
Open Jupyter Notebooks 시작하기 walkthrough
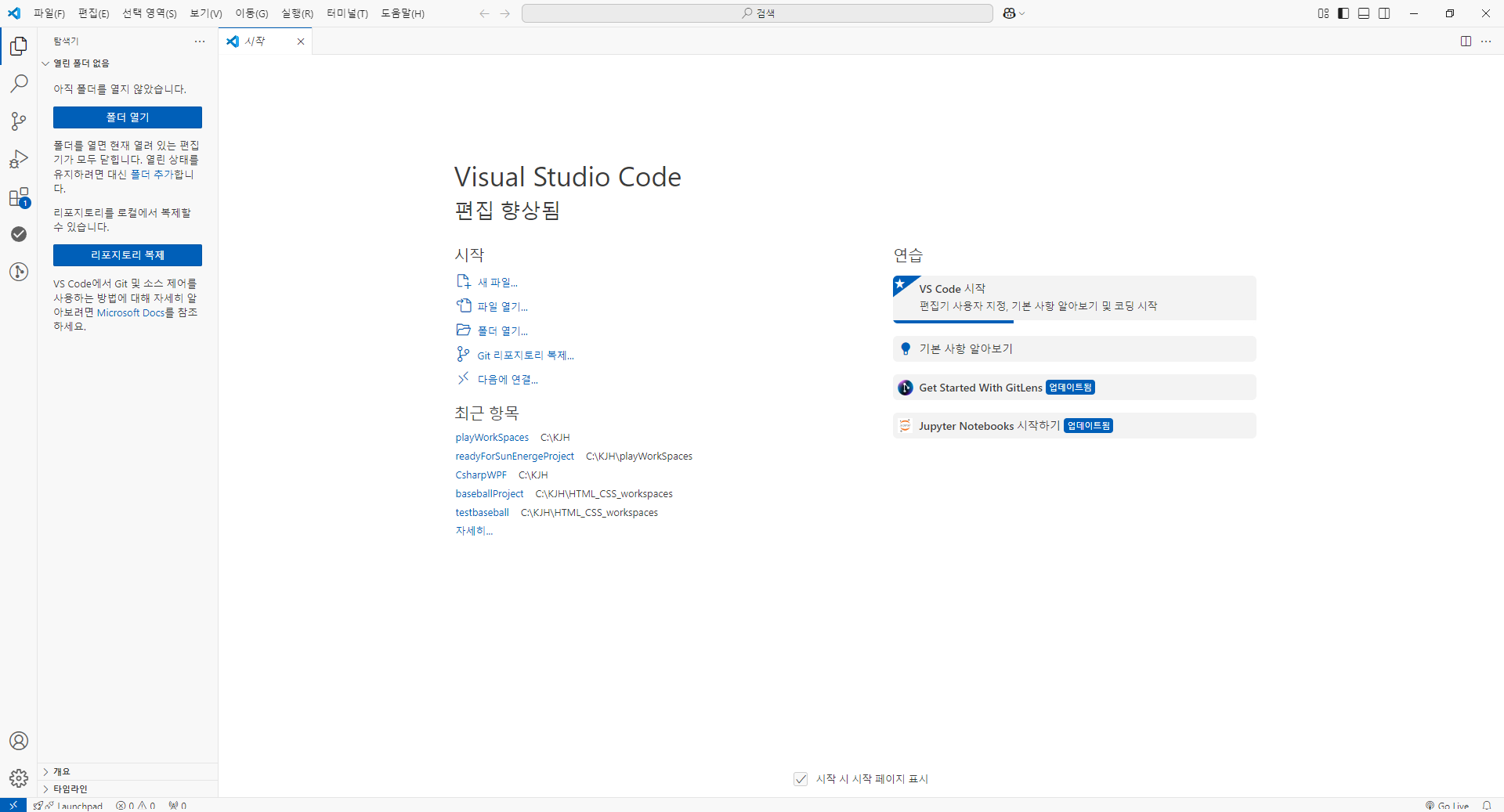(1074, 426)
